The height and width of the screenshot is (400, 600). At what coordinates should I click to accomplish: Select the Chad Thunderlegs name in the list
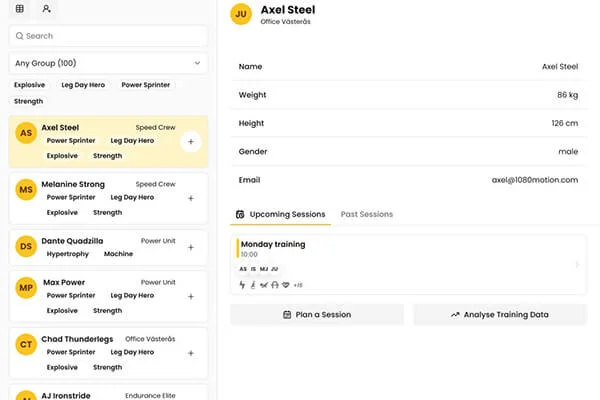pyautogui.click(x=77, y=339)
